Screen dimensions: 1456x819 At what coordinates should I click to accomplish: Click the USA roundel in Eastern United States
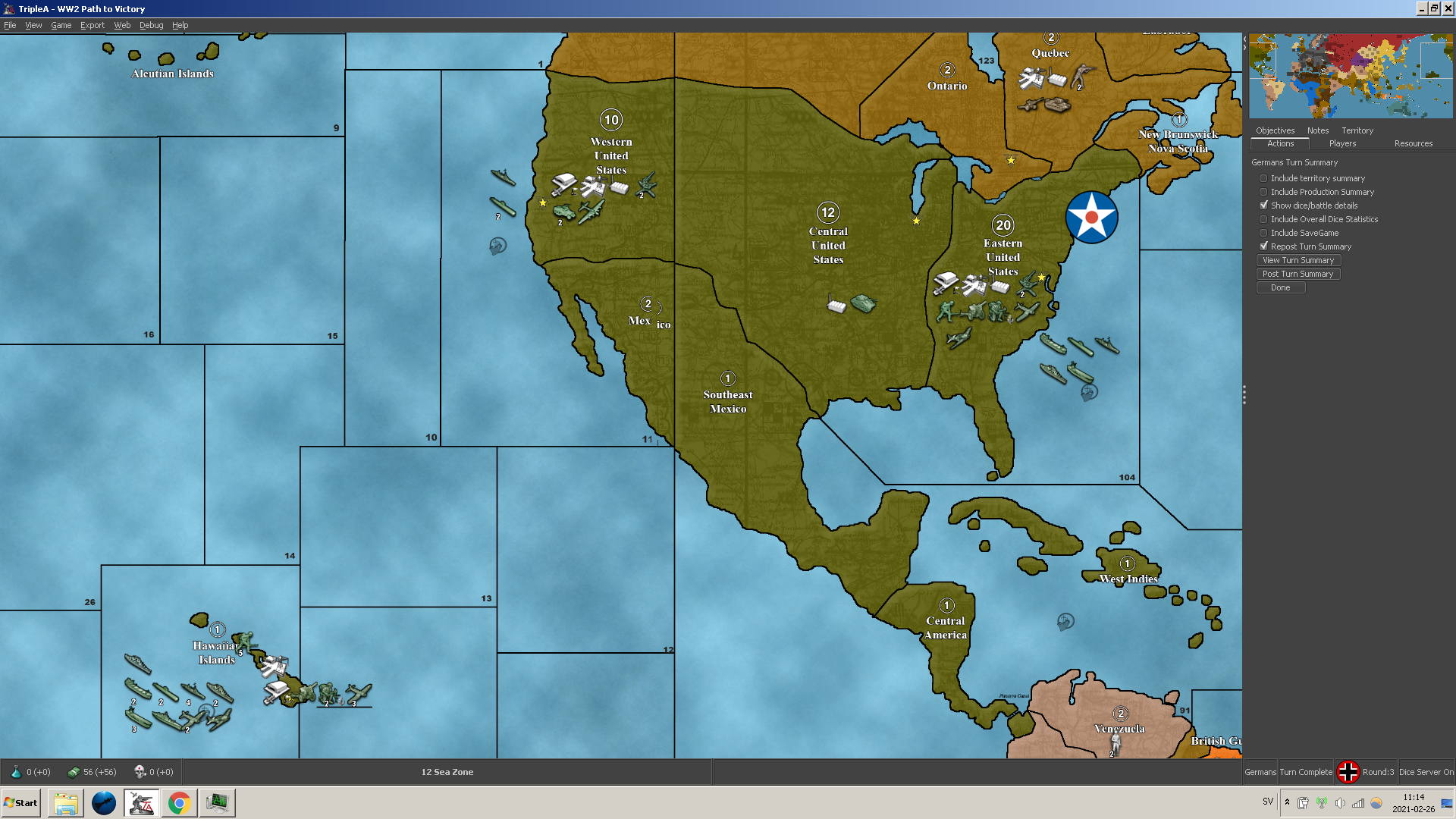pyautogui.click(x=1091, y=218)
